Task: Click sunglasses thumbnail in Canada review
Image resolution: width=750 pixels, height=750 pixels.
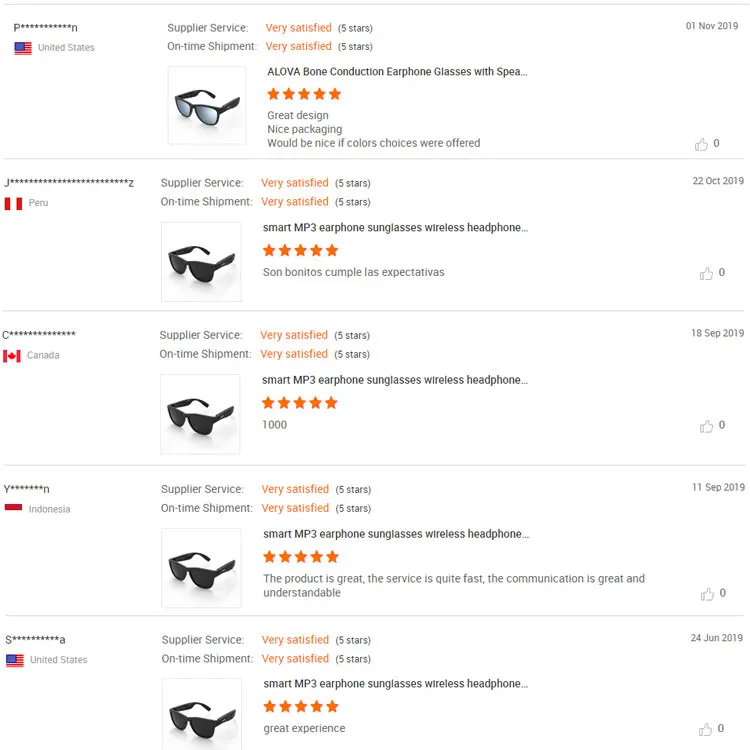Action: [x=200, y=414]
